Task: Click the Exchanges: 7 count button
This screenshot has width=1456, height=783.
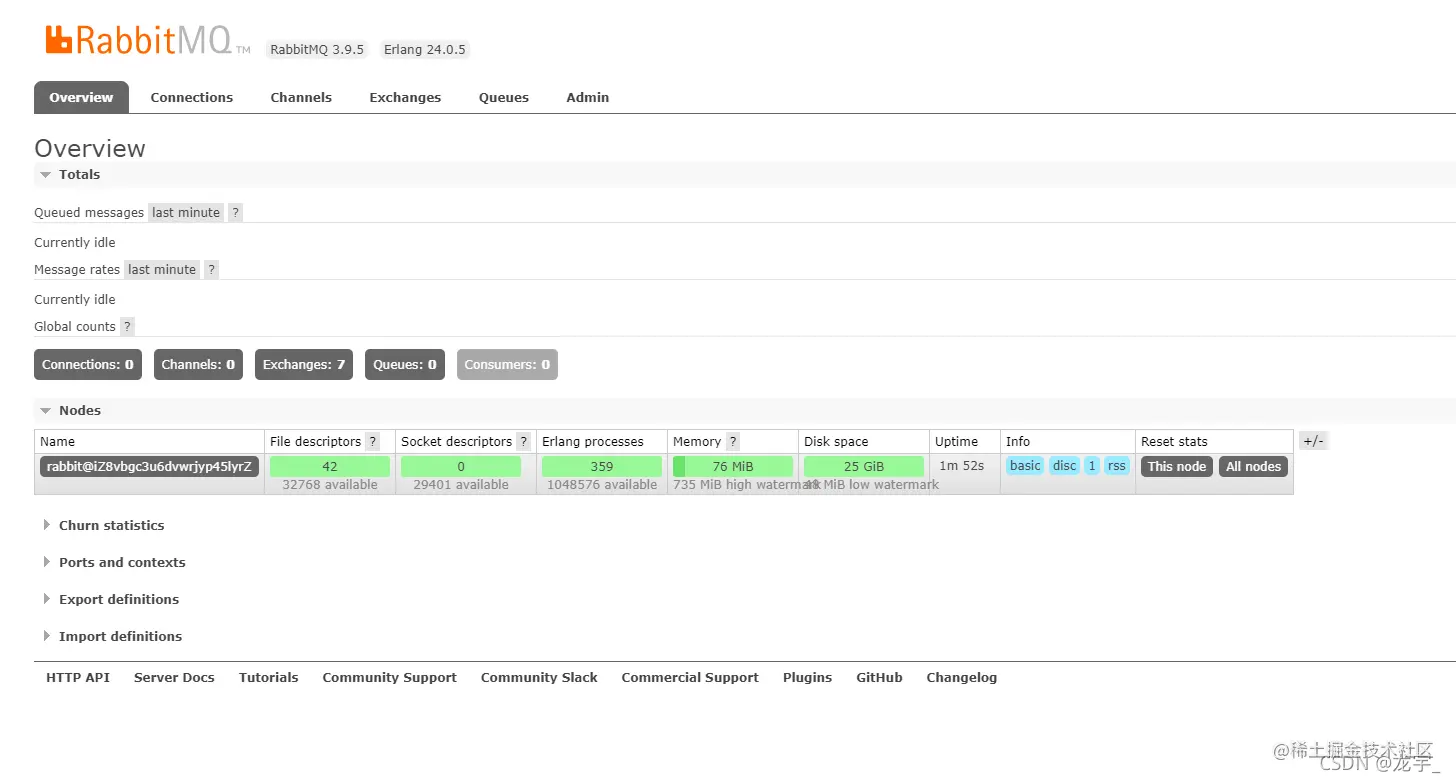Action: pyautogui.click(x=304, y=364)
